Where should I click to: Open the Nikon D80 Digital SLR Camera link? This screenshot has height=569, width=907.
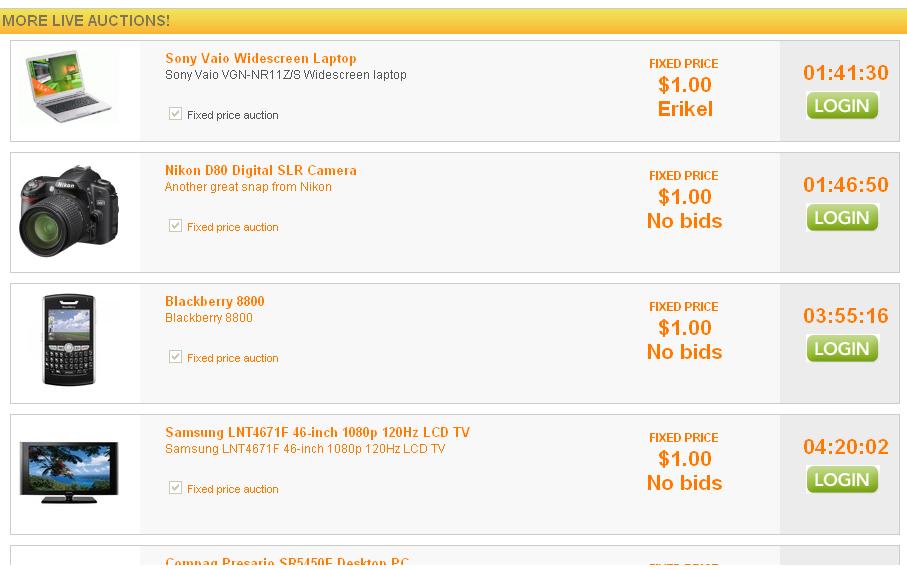point(260,171)
